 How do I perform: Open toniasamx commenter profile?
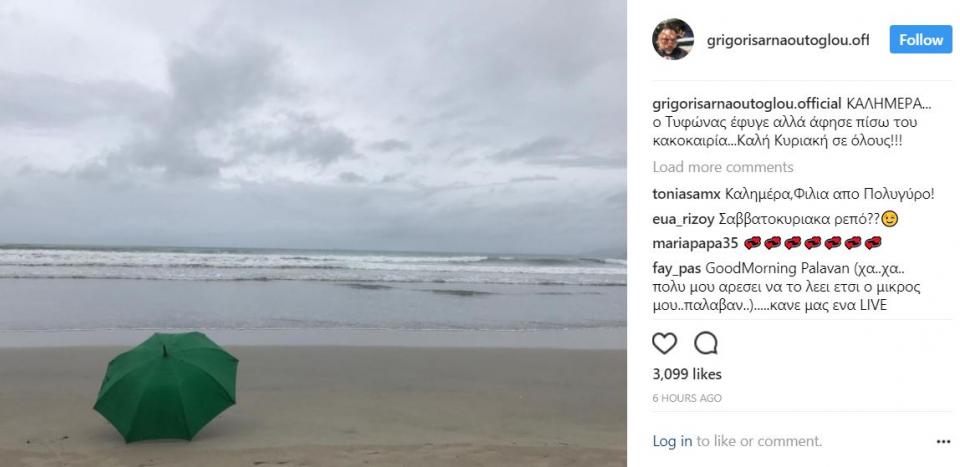click(x=685, y=193)
